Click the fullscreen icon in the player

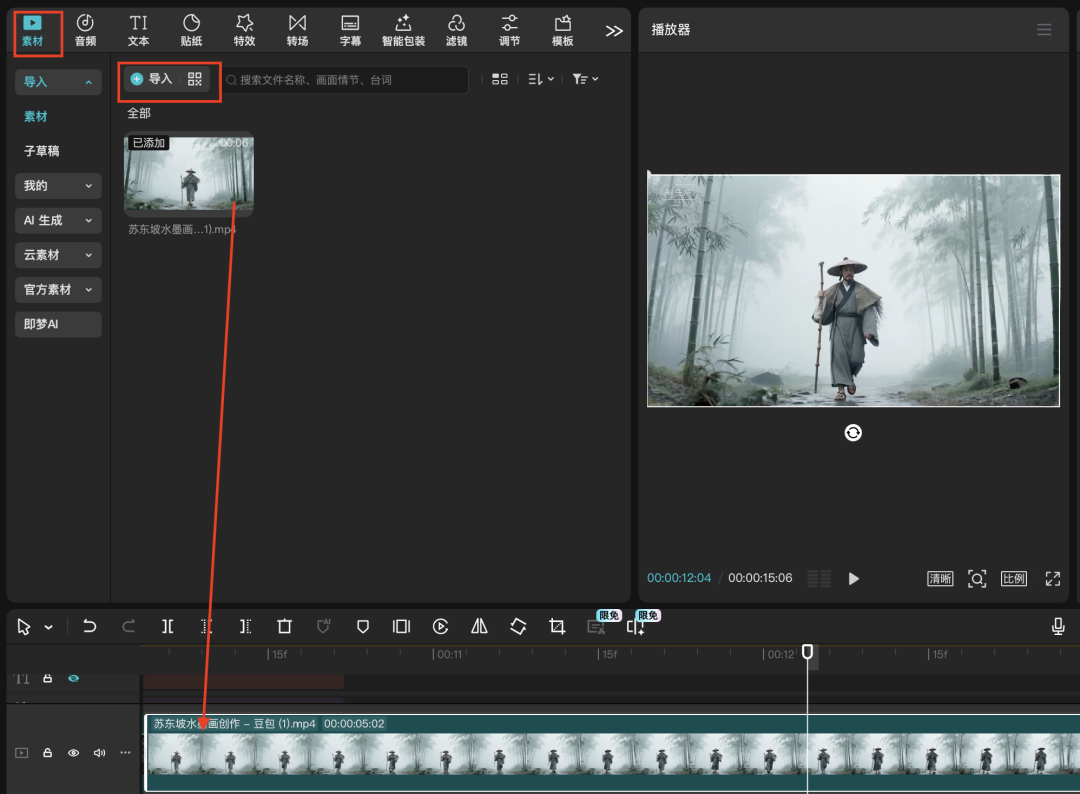coord(1052,578)
